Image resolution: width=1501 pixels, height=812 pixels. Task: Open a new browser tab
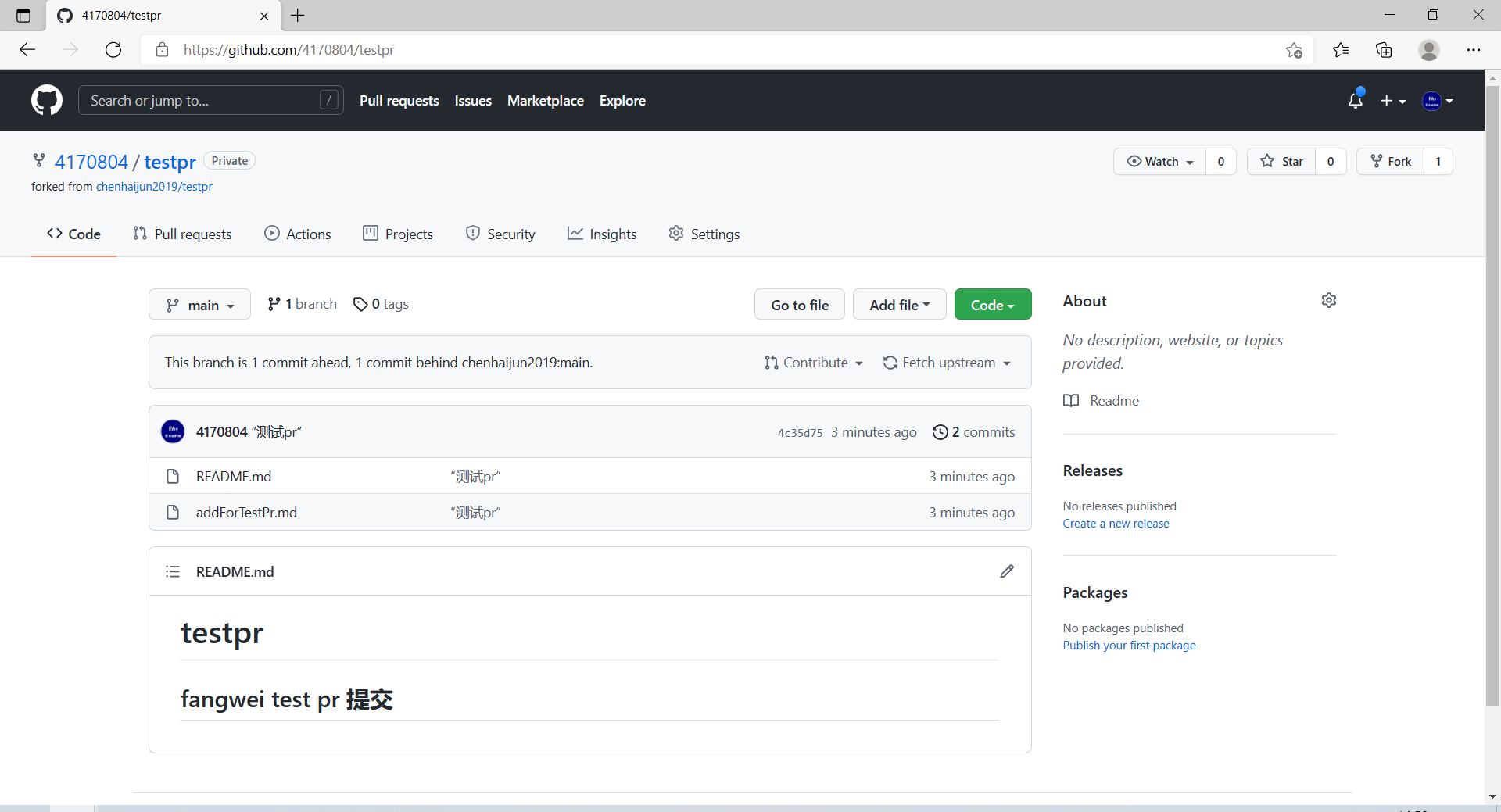click(298, 15)
